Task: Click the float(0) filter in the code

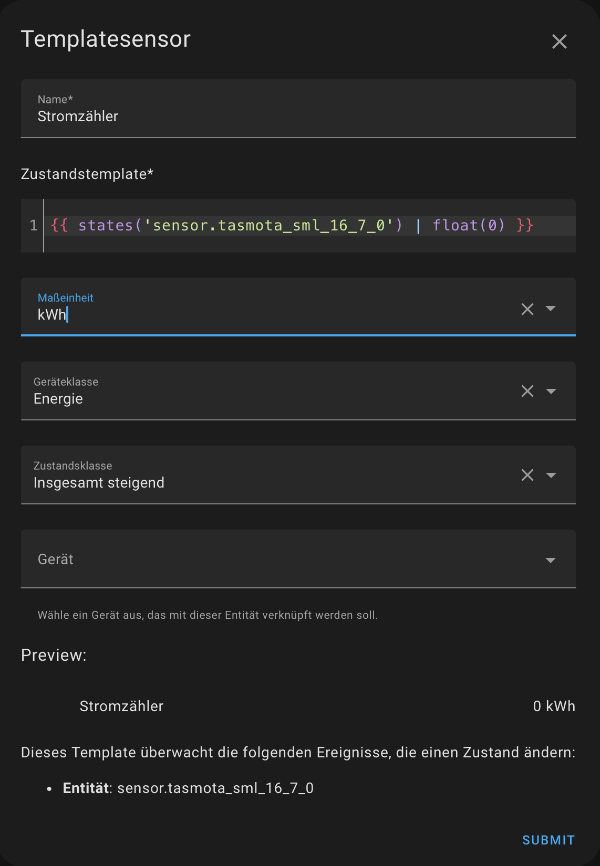Action: [x=466, y=225]
